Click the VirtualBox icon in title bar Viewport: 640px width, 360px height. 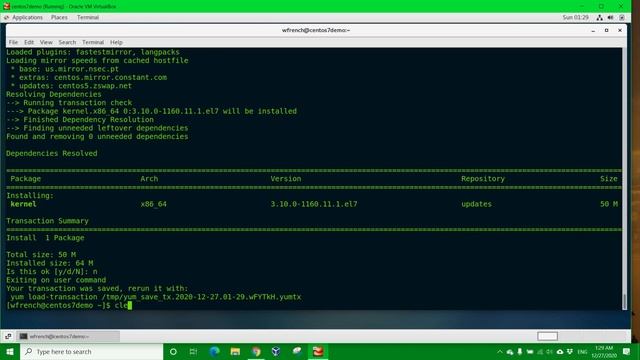pos(6,6)
